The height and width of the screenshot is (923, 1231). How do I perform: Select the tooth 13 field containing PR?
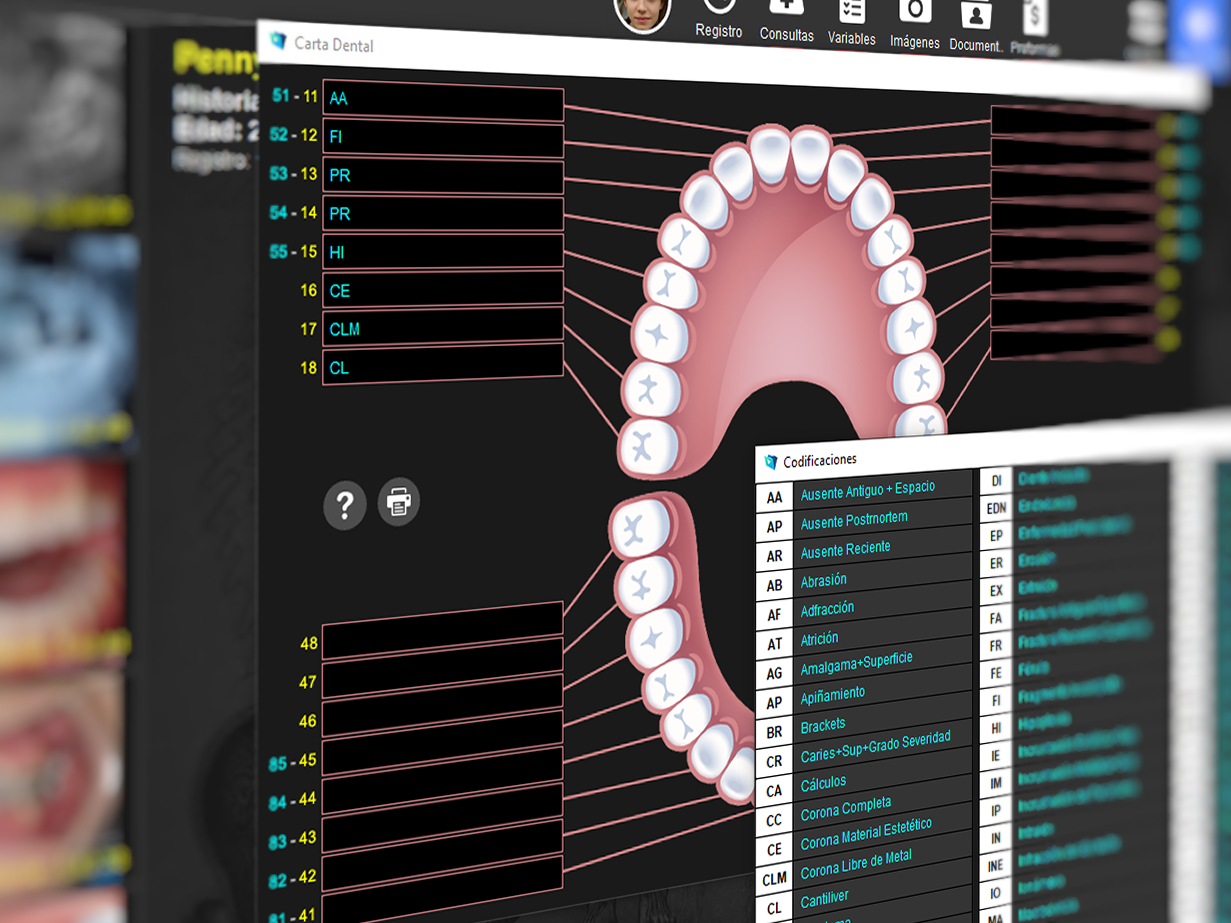pyautogui.click(x=442, y=176)
